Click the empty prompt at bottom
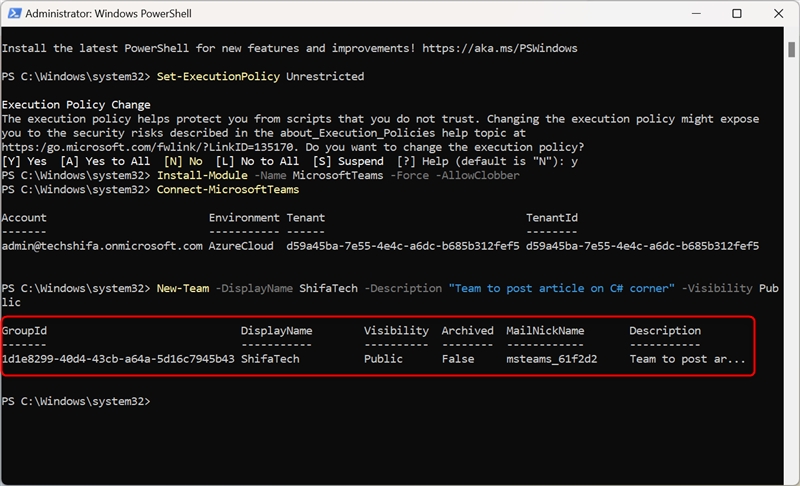The width and height of the screenshot is (800, 486). [x=76, y=402]
